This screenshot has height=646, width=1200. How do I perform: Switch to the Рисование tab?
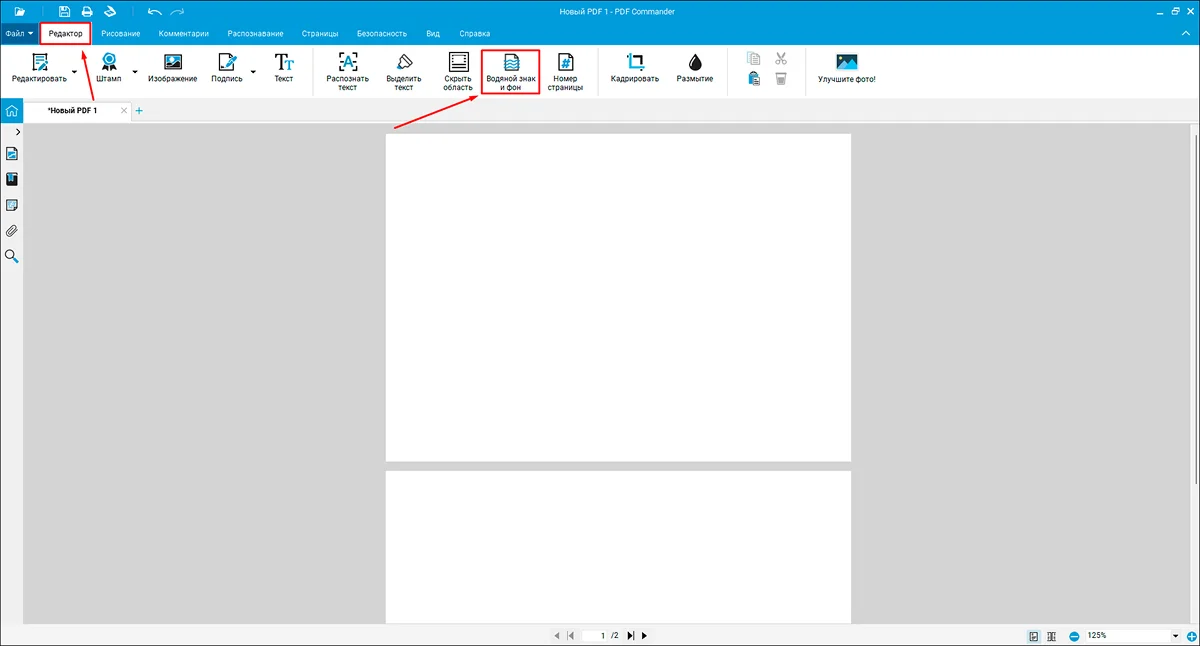pos(120,33)
